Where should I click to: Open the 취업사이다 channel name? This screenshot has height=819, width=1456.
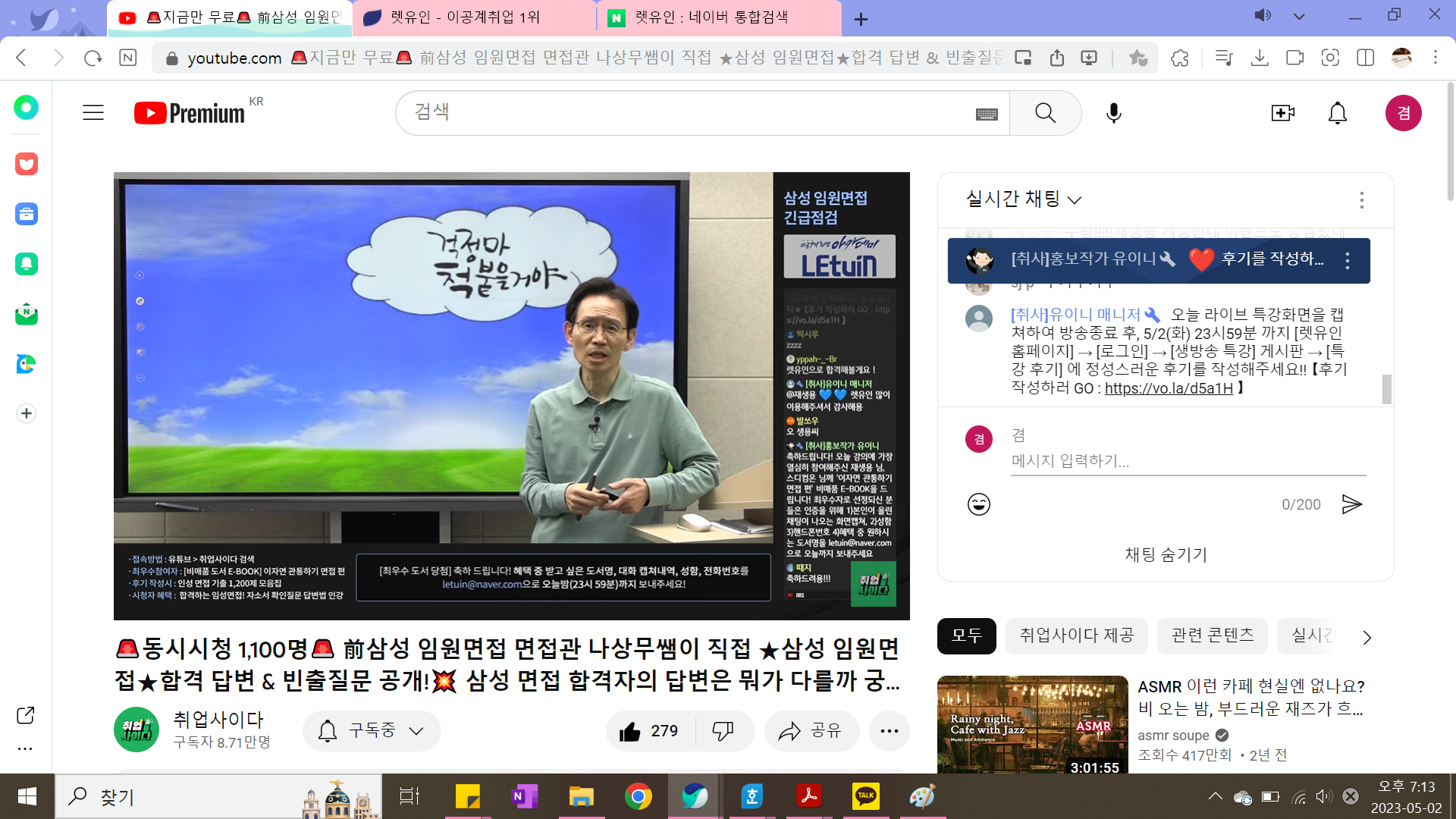point(218,719)
